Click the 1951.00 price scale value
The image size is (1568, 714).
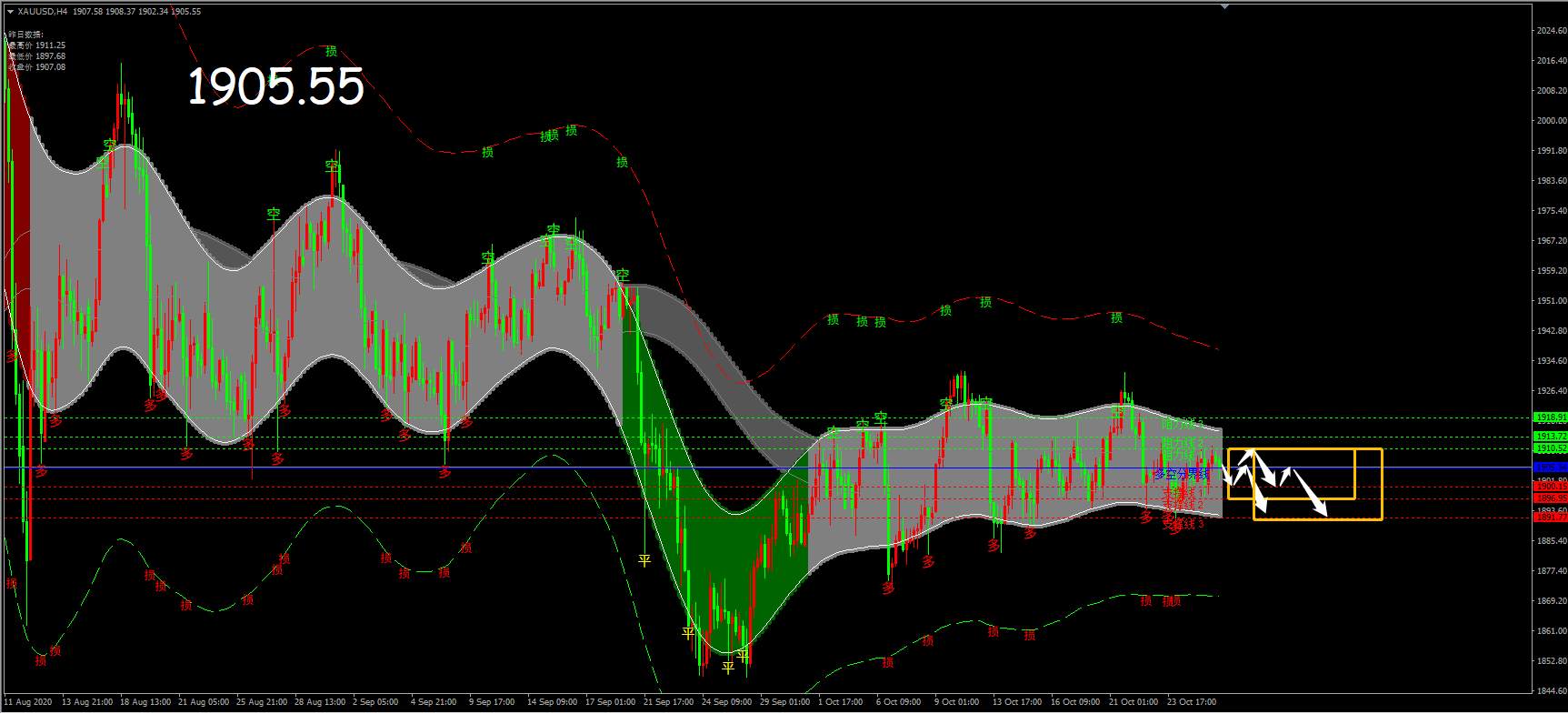pyautogui.click(x=1552, y=301)
